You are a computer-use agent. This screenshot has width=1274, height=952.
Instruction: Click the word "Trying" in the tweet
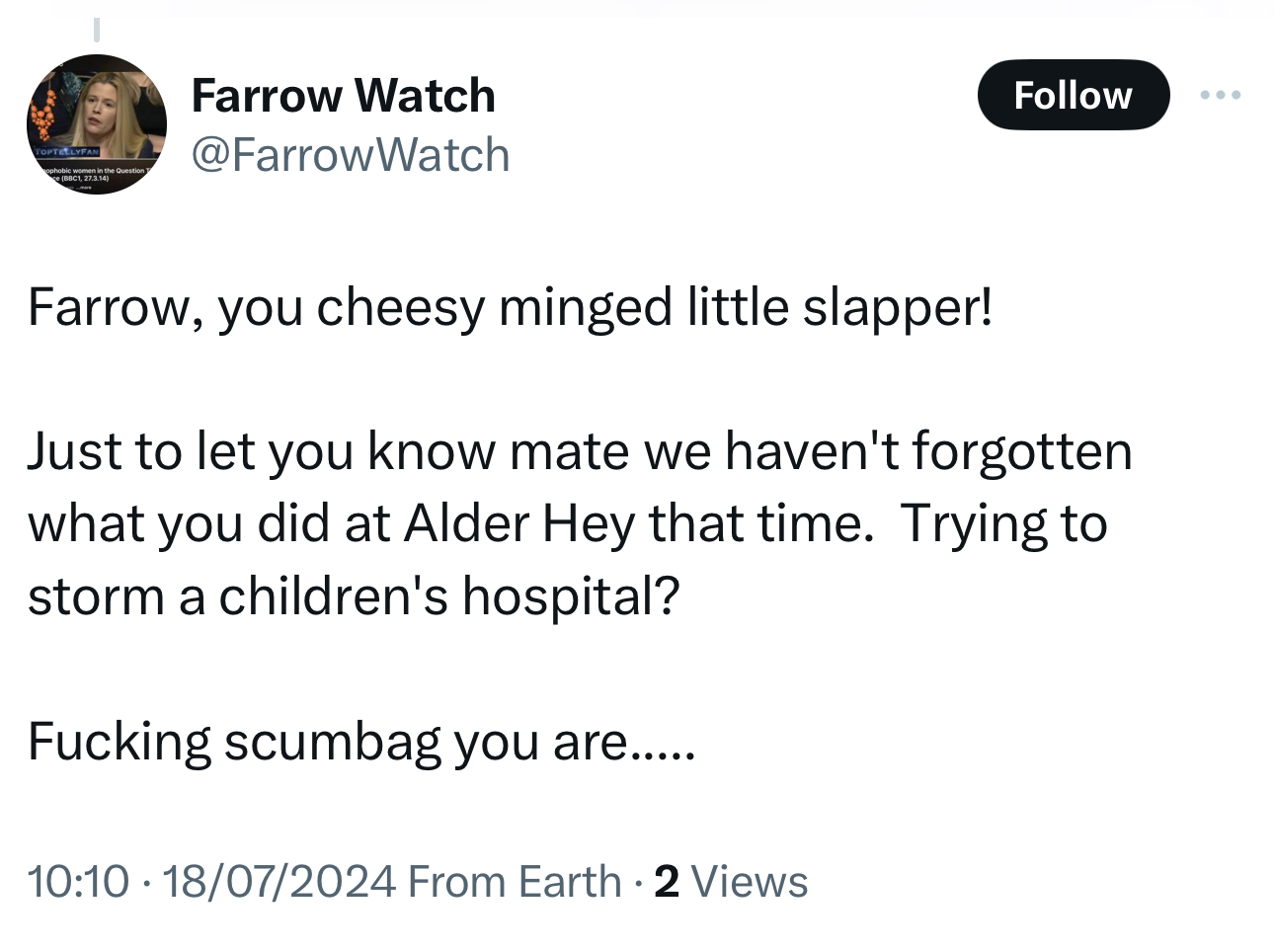[973, 523]
